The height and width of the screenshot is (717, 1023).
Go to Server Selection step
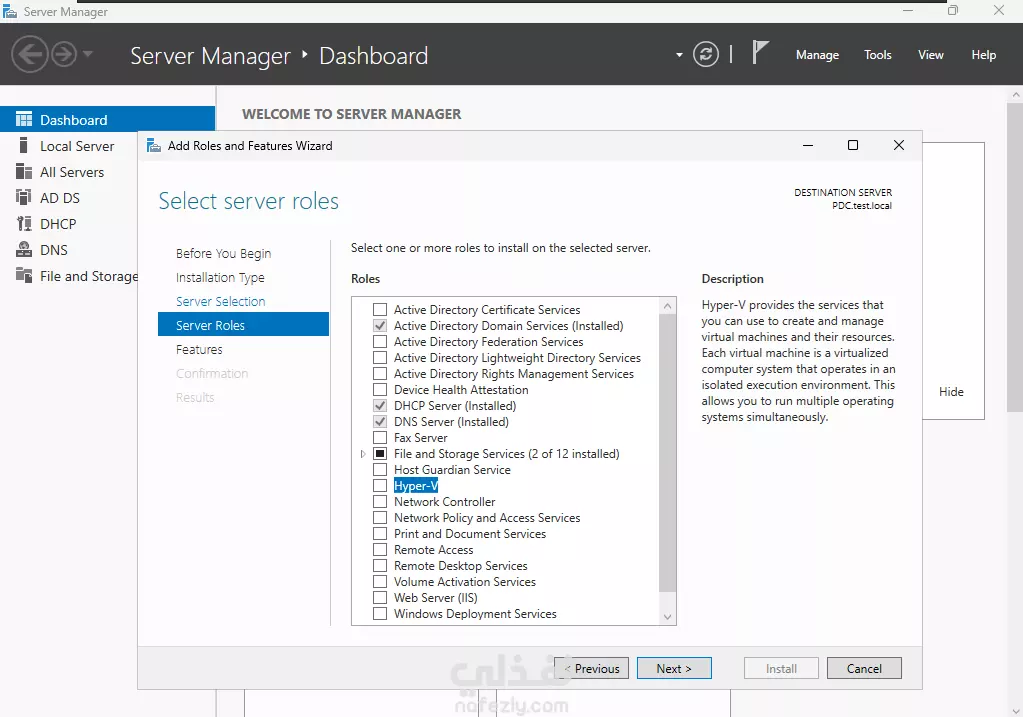221,301
